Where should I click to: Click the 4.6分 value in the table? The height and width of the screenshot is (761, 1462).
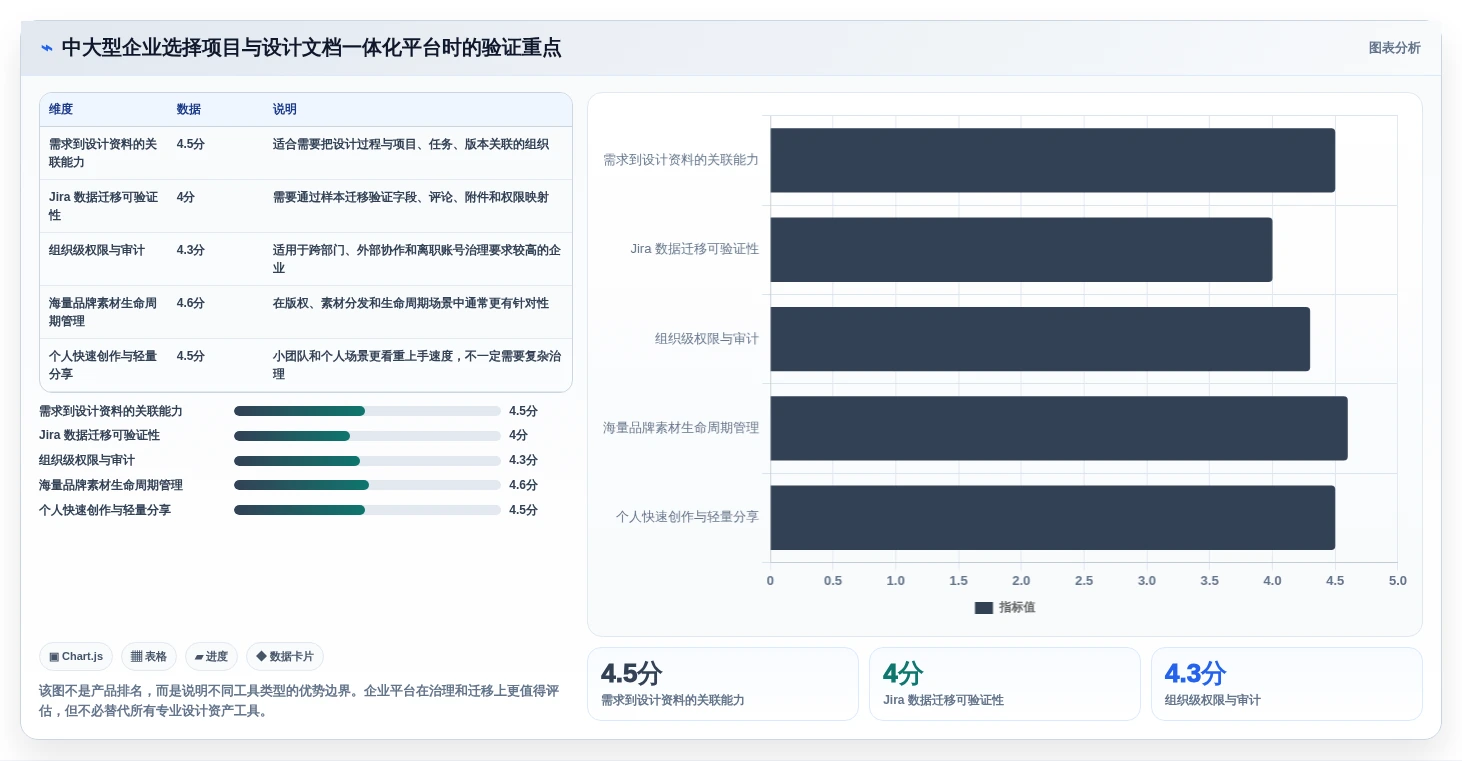191,303
